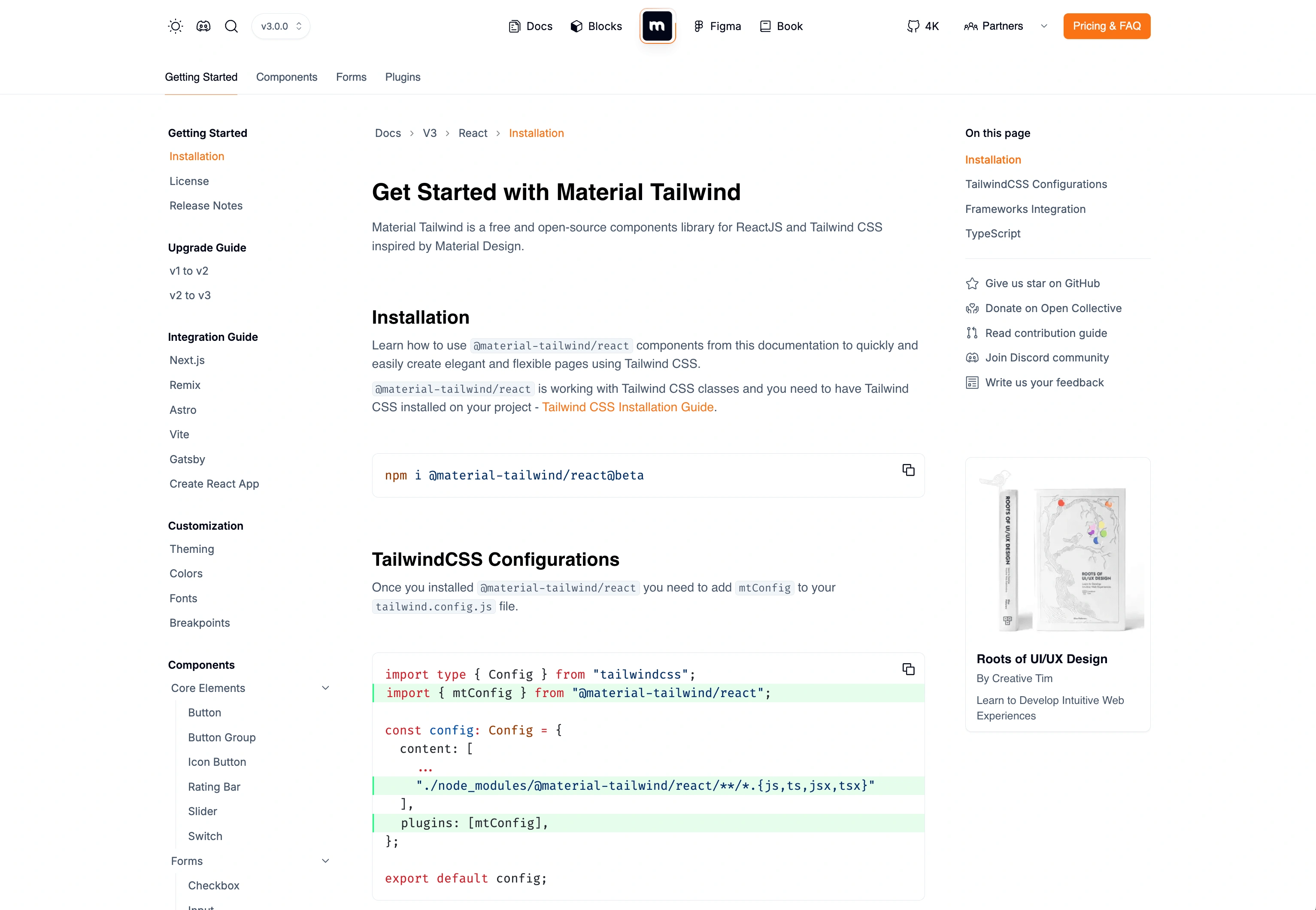Open the Button component page
This screenshot has width=1316, height=910.
205,713
